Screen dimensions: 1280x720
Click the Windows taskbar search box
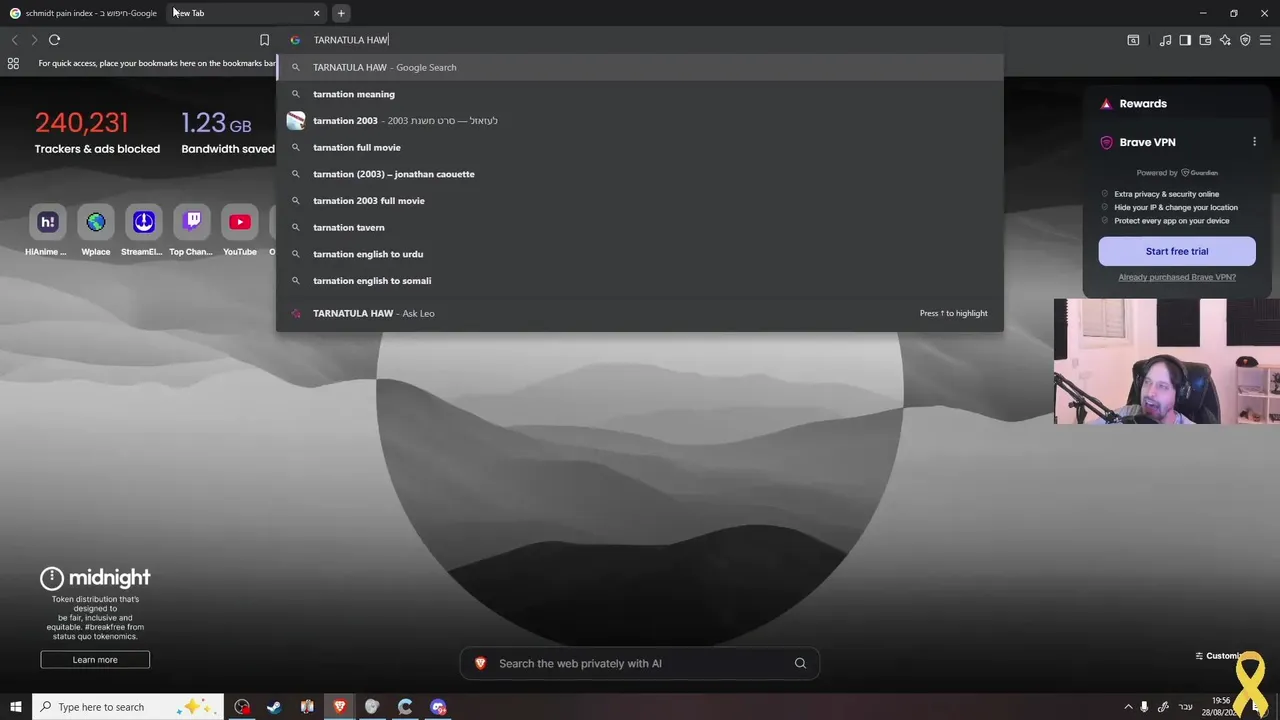[130, 707]
